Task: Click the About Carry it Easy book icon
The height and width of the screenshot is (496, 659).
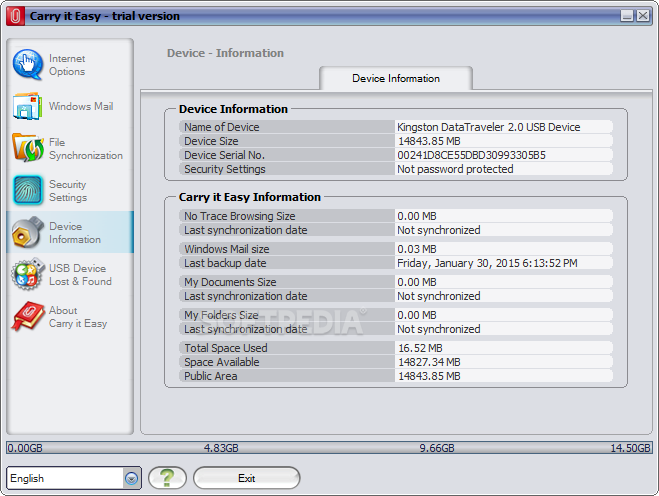Action: [x=28, y=316]
